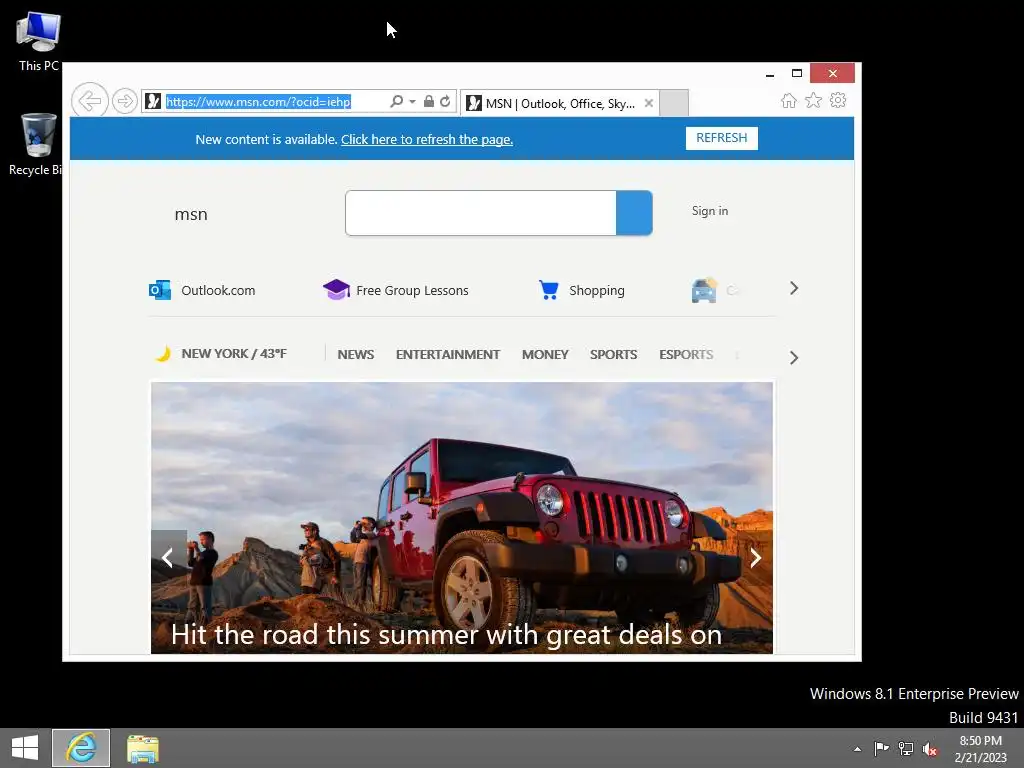
Task: Maximize the Internet Explorer window
Action: point(797,73)
